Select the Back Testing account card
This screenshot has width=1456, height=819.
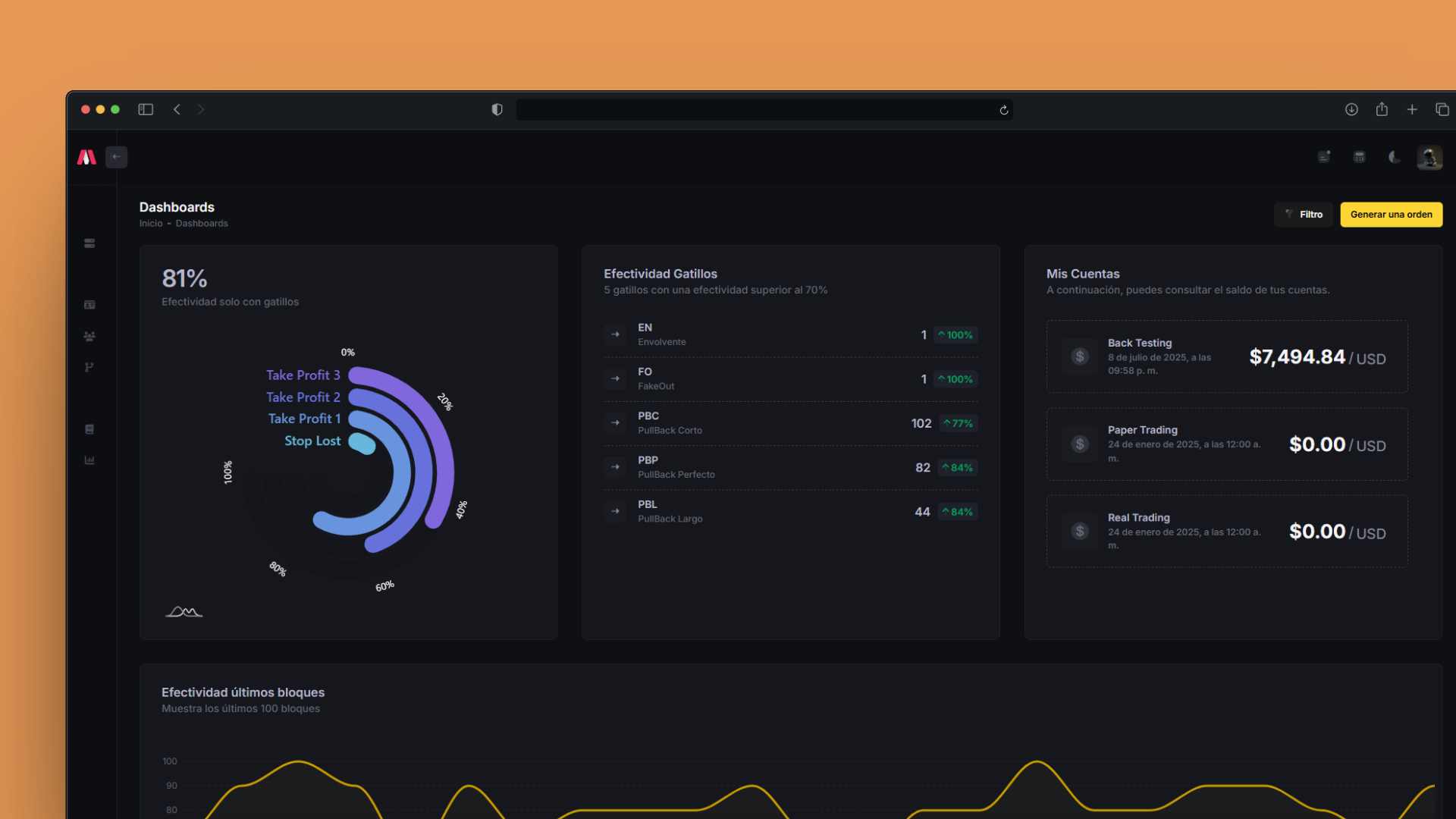click(x=1226, y=356)
